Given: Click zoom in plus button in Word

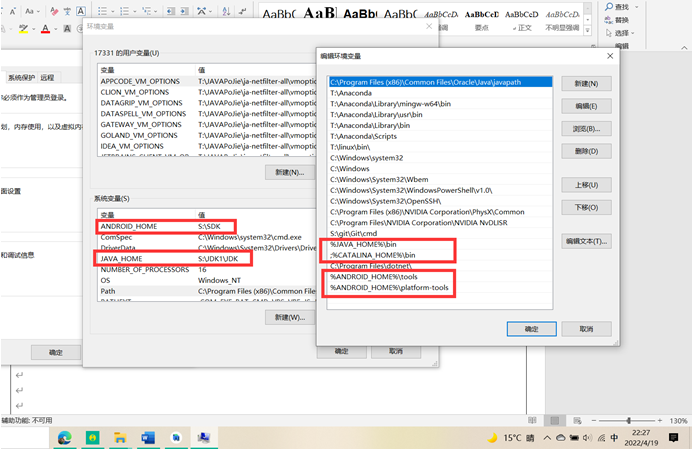Looking at the screenshot, I should pos(660,420).
